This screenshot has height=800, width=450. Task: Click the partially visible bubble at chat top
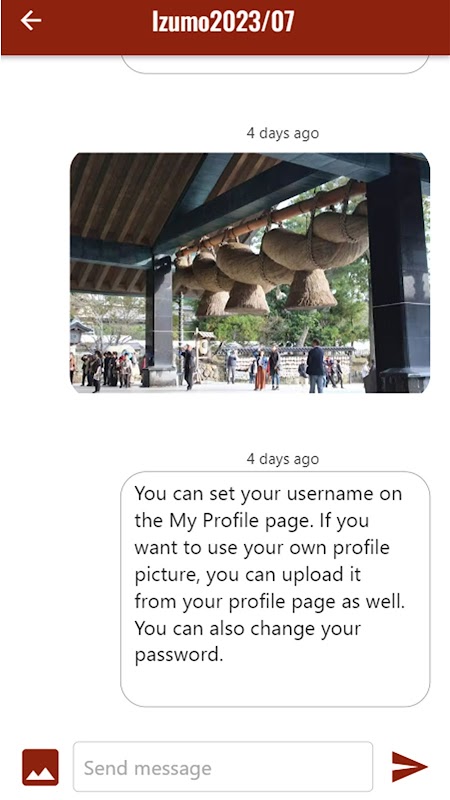point(275,65)
